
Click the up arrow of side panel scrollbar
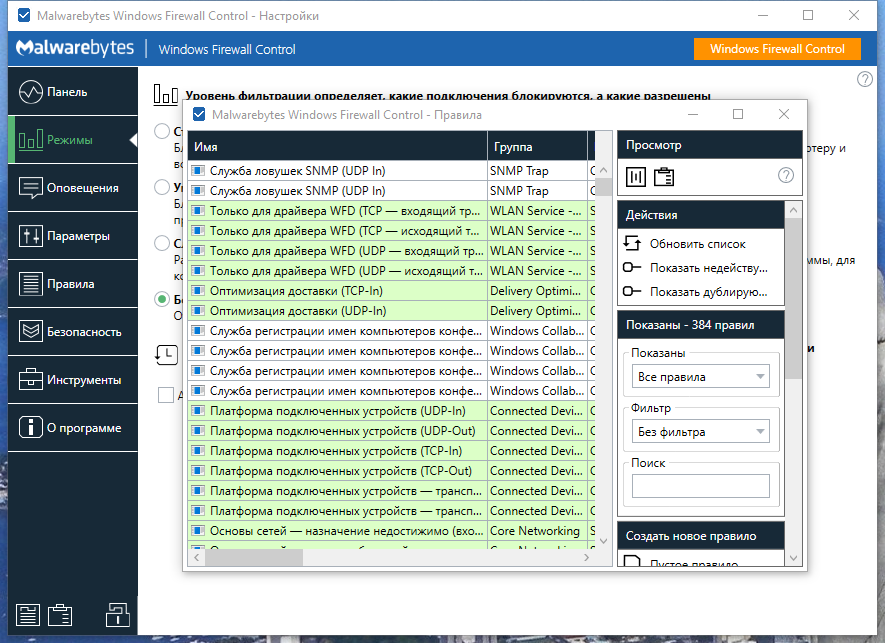[794, 210]
